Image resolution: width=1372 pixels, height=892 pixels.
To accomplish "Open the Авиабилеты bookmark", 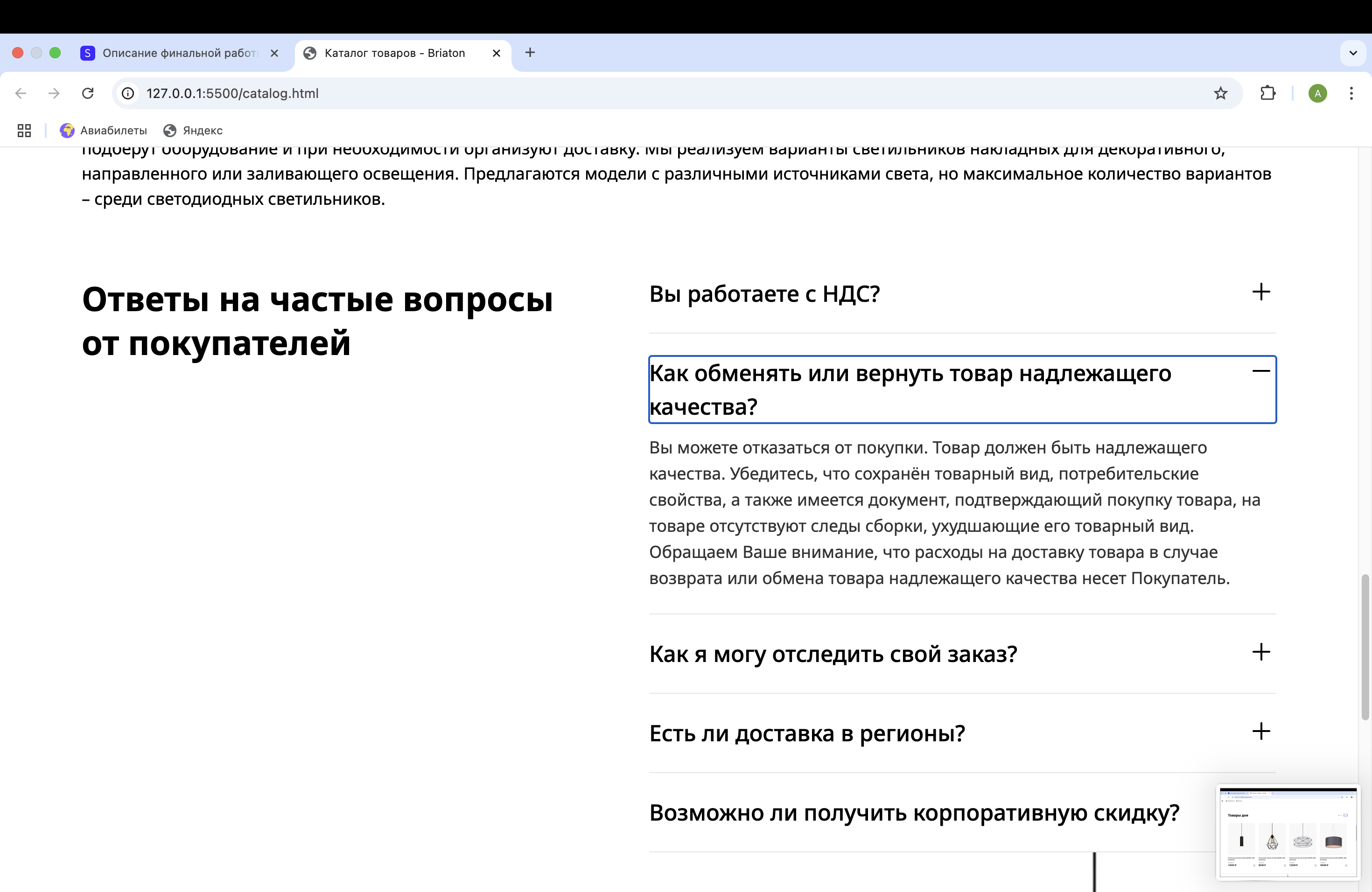I will click(x=103, y=131).
